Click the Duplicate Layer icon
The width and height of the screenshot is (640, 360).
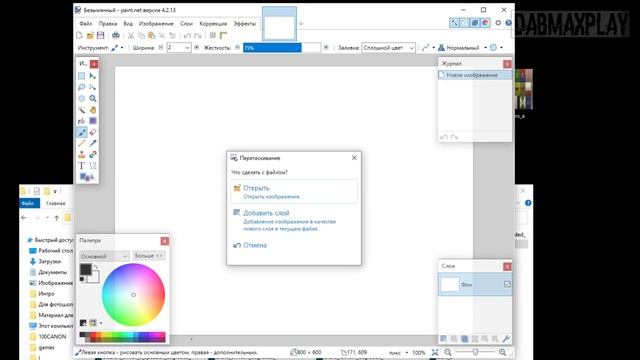[464, 338]
